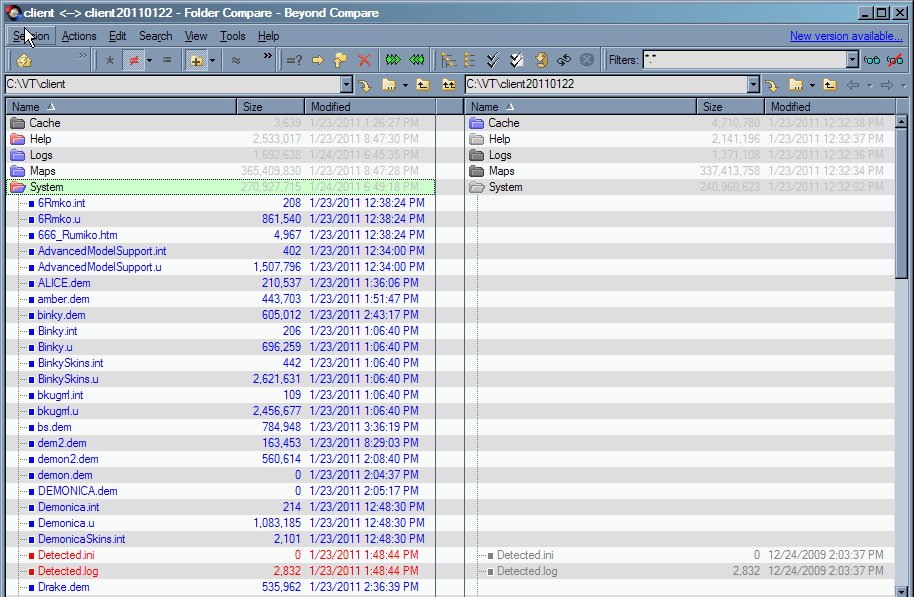Click the Compare Contents (=?) toolbar icon
The width and height of the screenshot is (914, 597).
point(294,60)
